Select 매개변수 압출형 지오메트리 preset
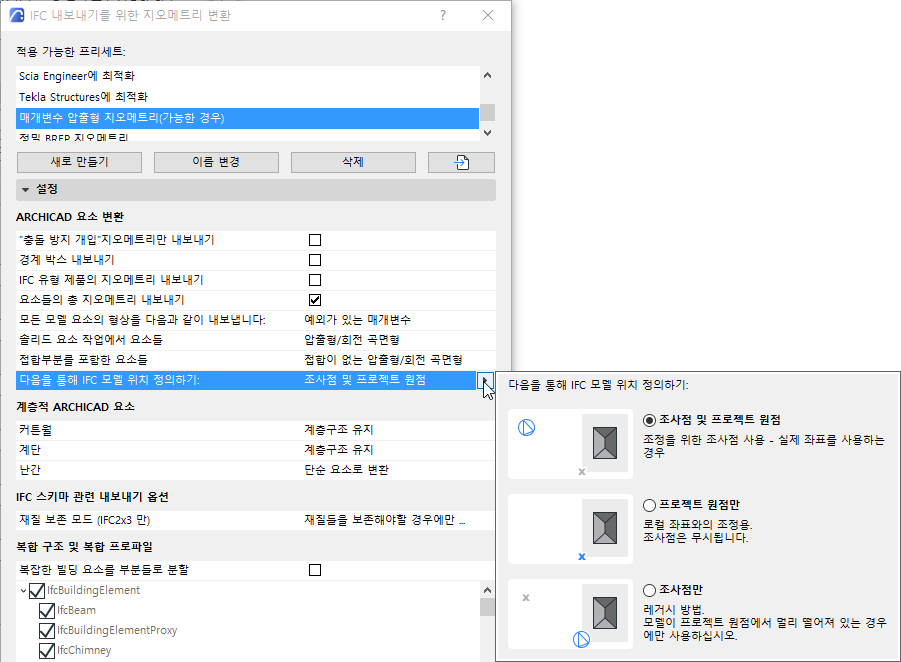This screenshot has height=662, width=901. [x=248, y=118]
